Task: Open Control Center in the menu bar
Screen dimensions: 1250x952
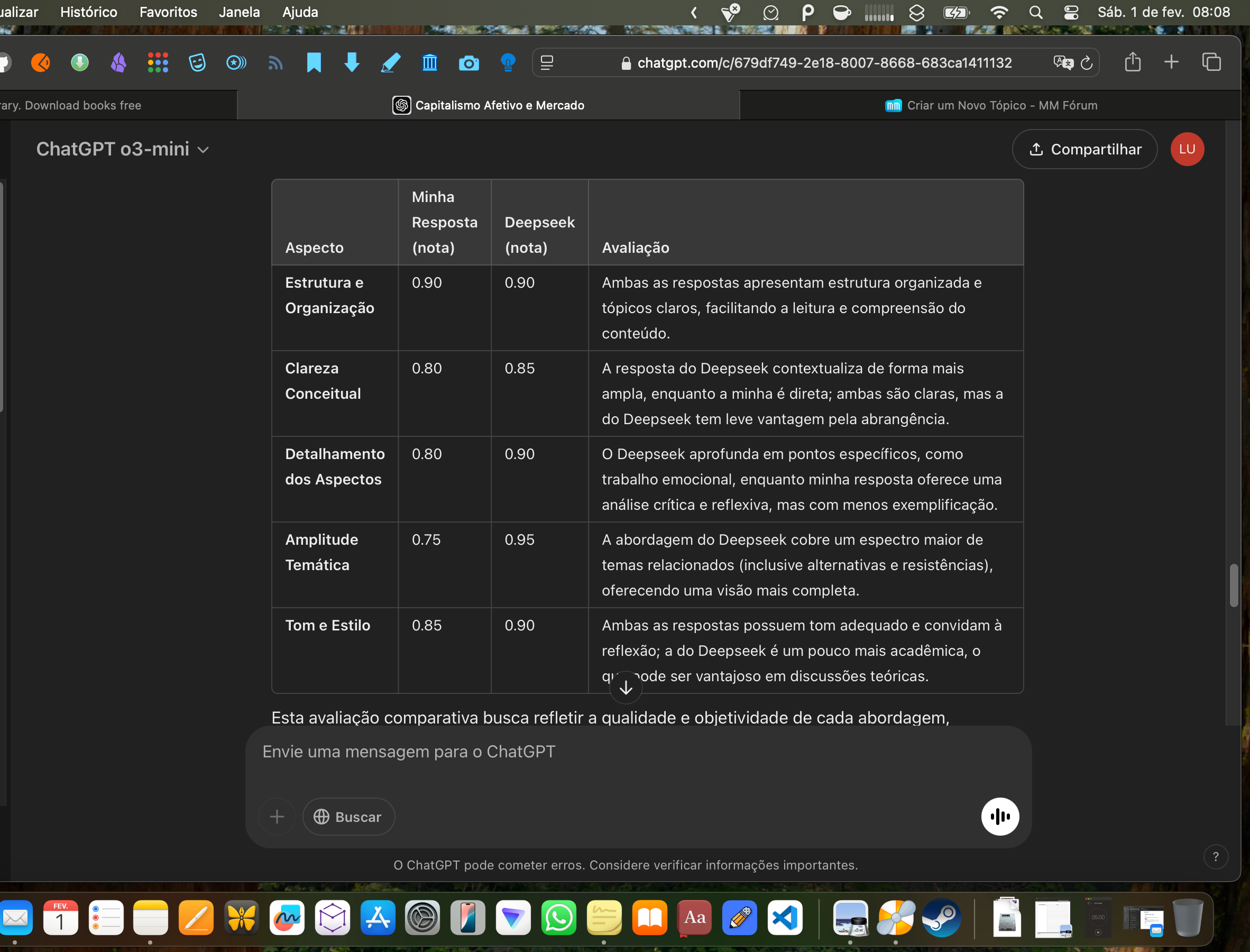Action: (1070, 13)
